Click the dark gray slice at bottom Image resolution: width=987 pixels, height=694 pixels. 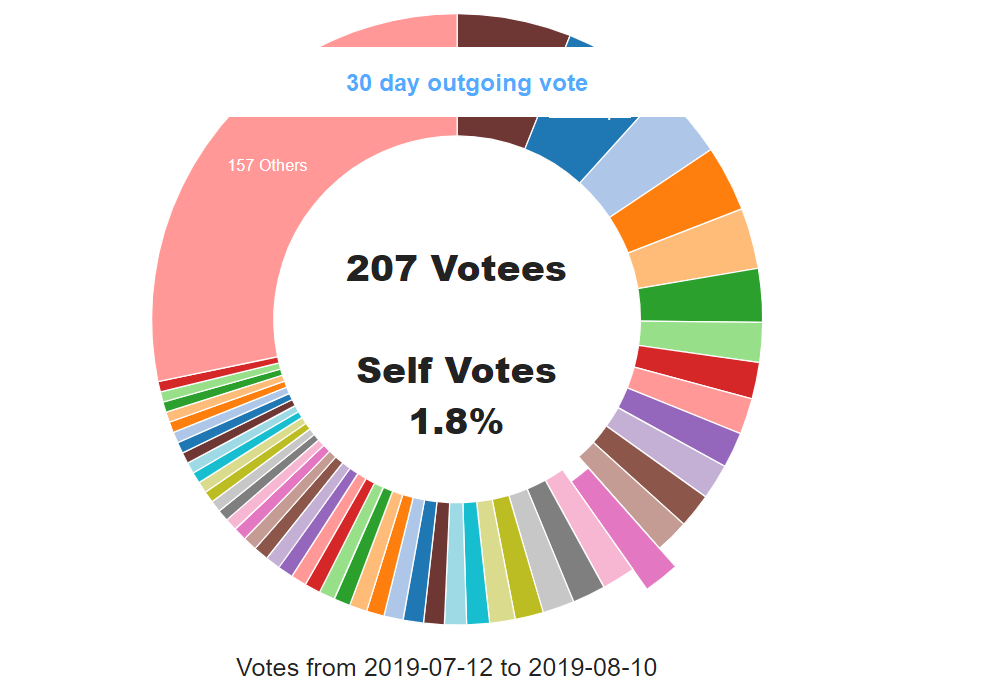[565, 542]
